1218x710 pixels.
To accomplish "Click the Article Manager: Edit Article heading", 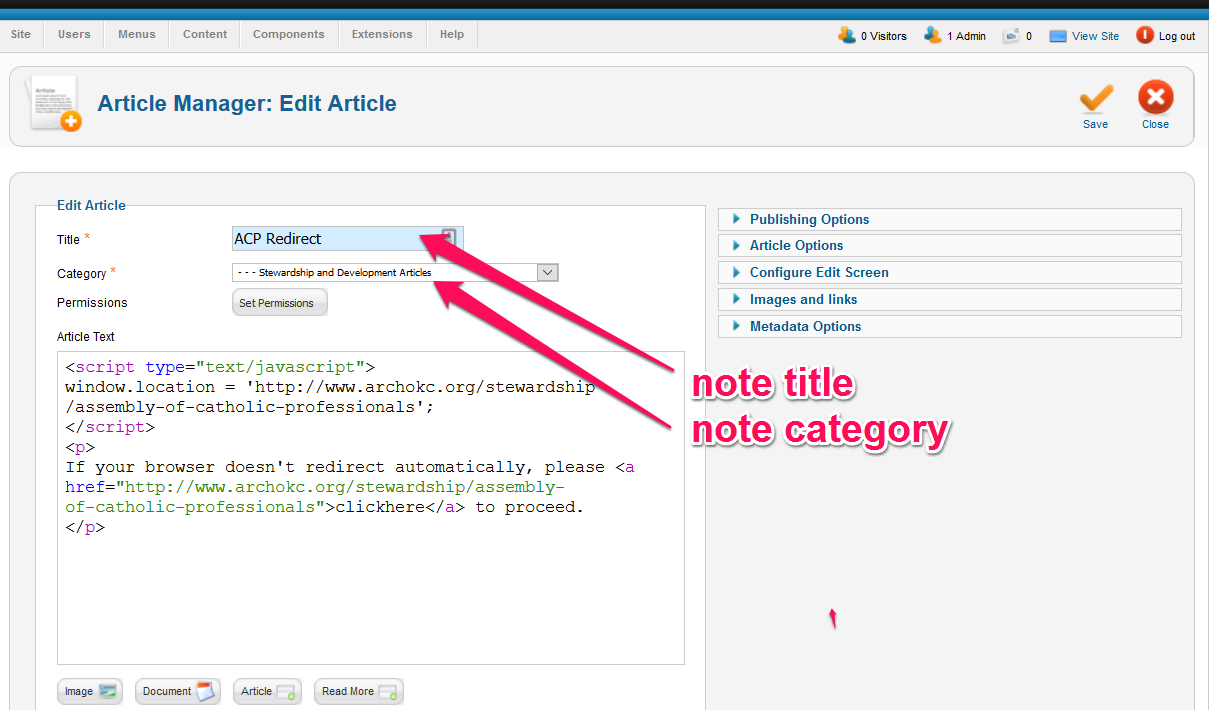I will 247,103.
